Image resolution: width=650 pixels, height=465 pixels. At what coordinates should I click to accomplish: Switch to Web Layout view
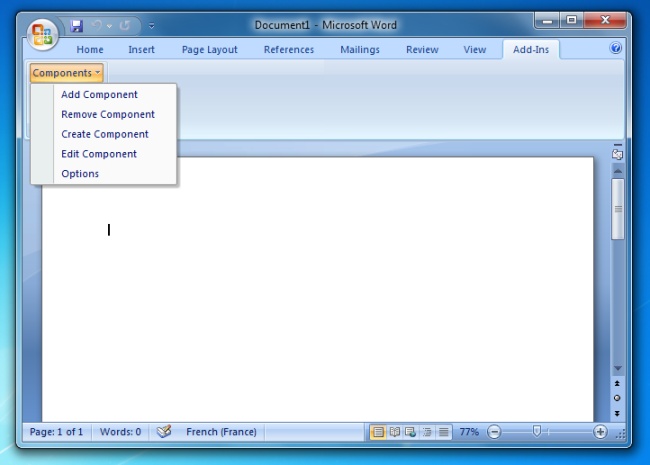coord(410,432)
